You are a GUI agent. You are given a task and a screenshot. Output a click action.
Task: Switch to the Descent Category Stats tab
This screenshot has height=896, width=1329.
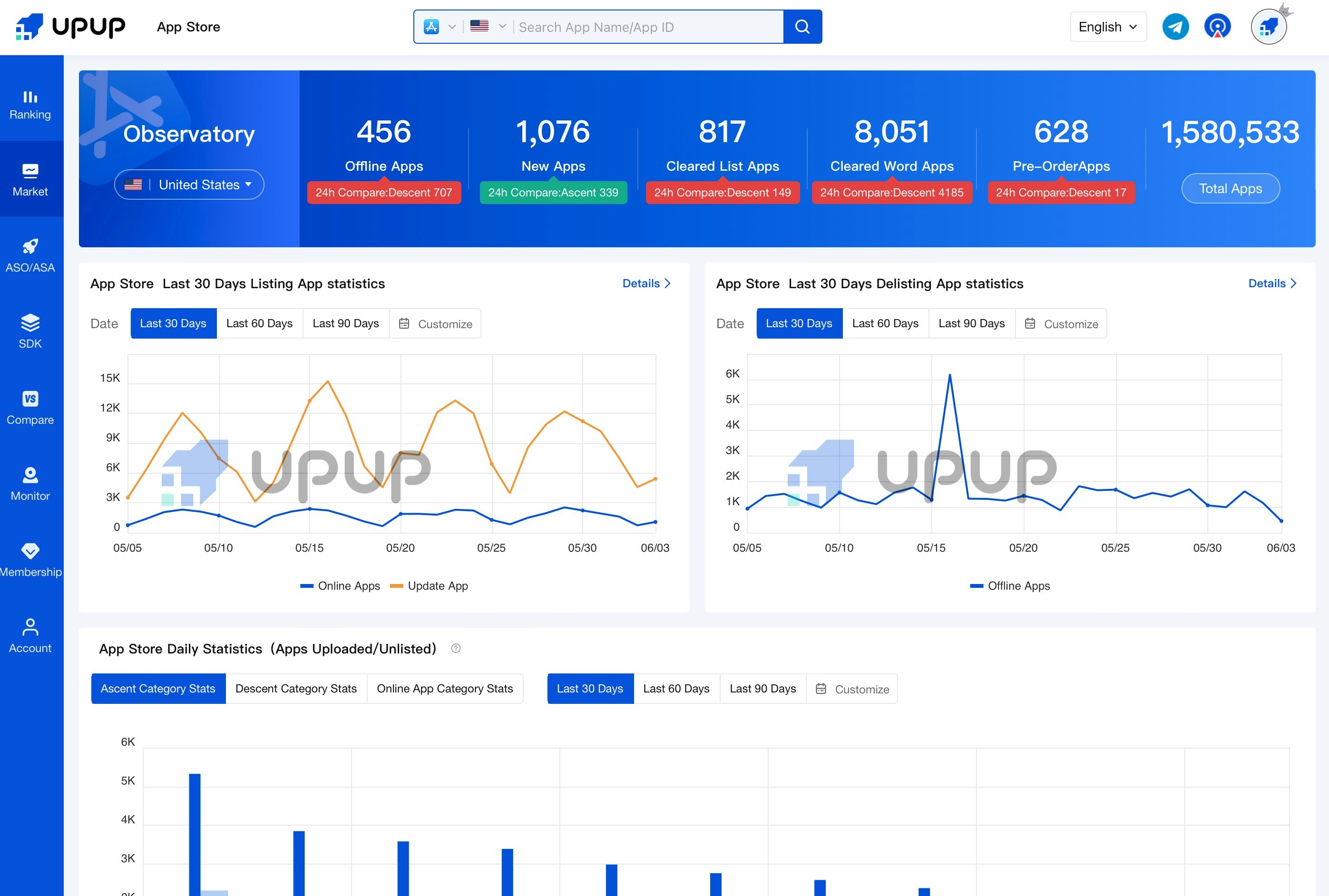coord(296,689)
